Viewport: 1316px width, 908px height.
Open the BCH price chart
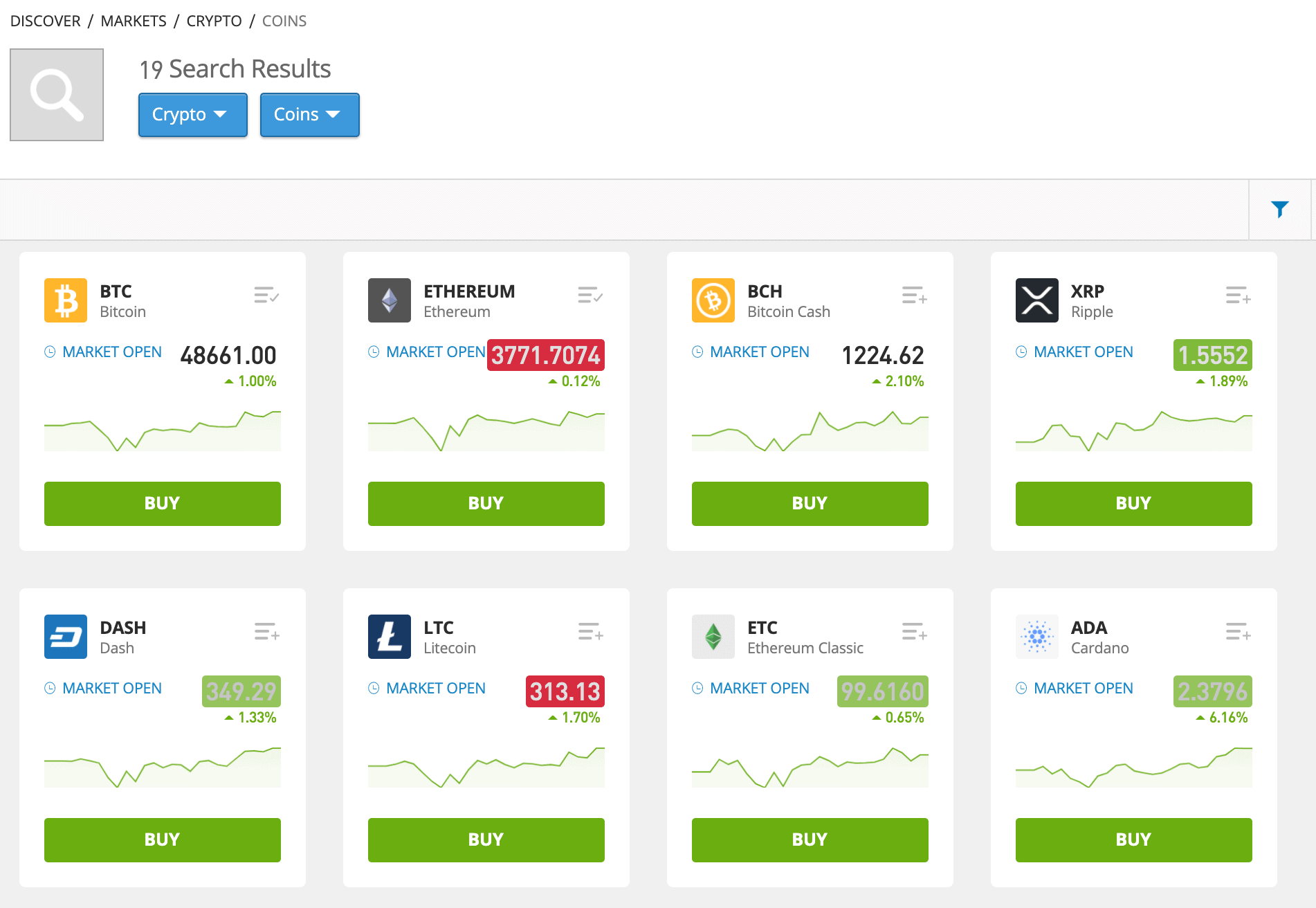click(810, 430)
